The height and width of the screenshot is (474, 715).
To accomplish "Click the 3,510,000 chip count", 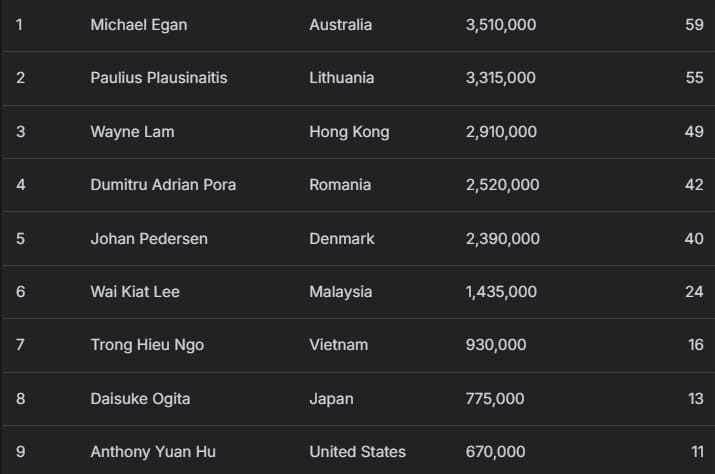I will pos(501,25).
